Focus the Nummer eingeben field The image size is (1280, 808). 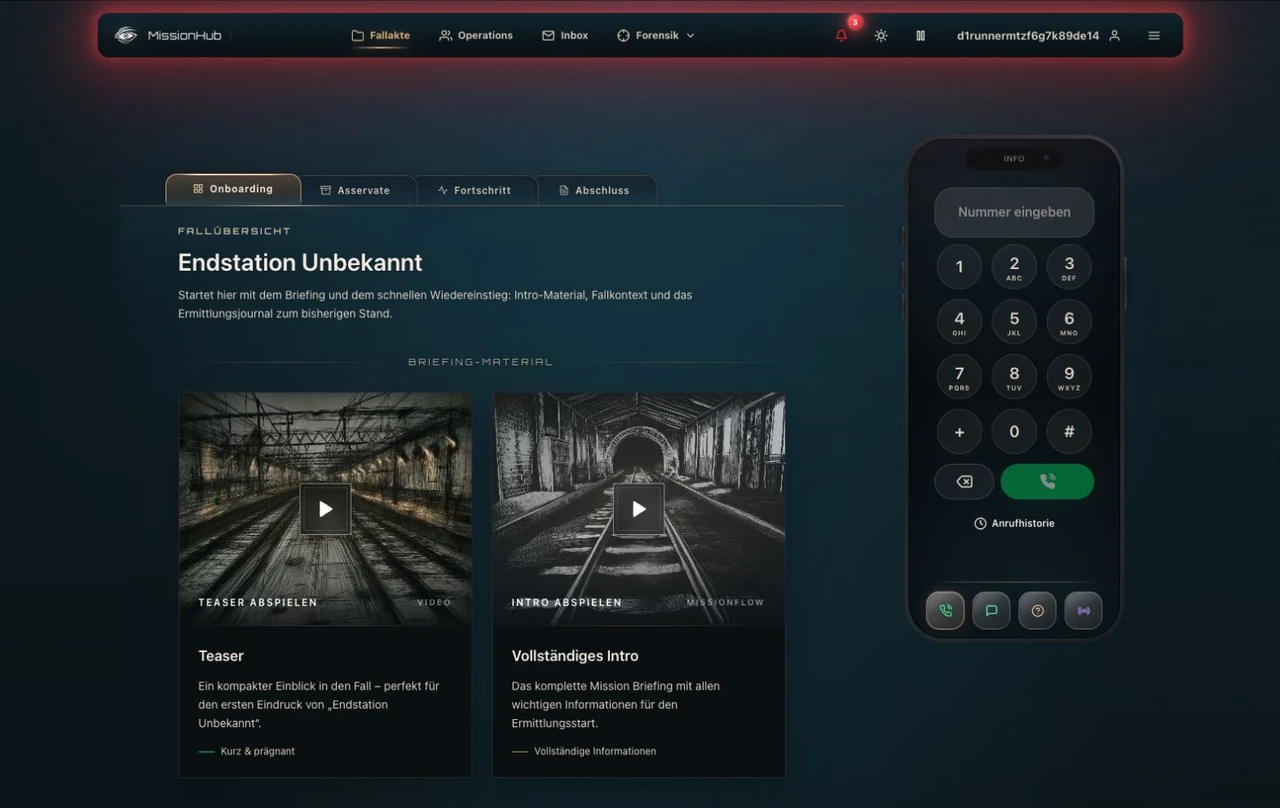1014,212
